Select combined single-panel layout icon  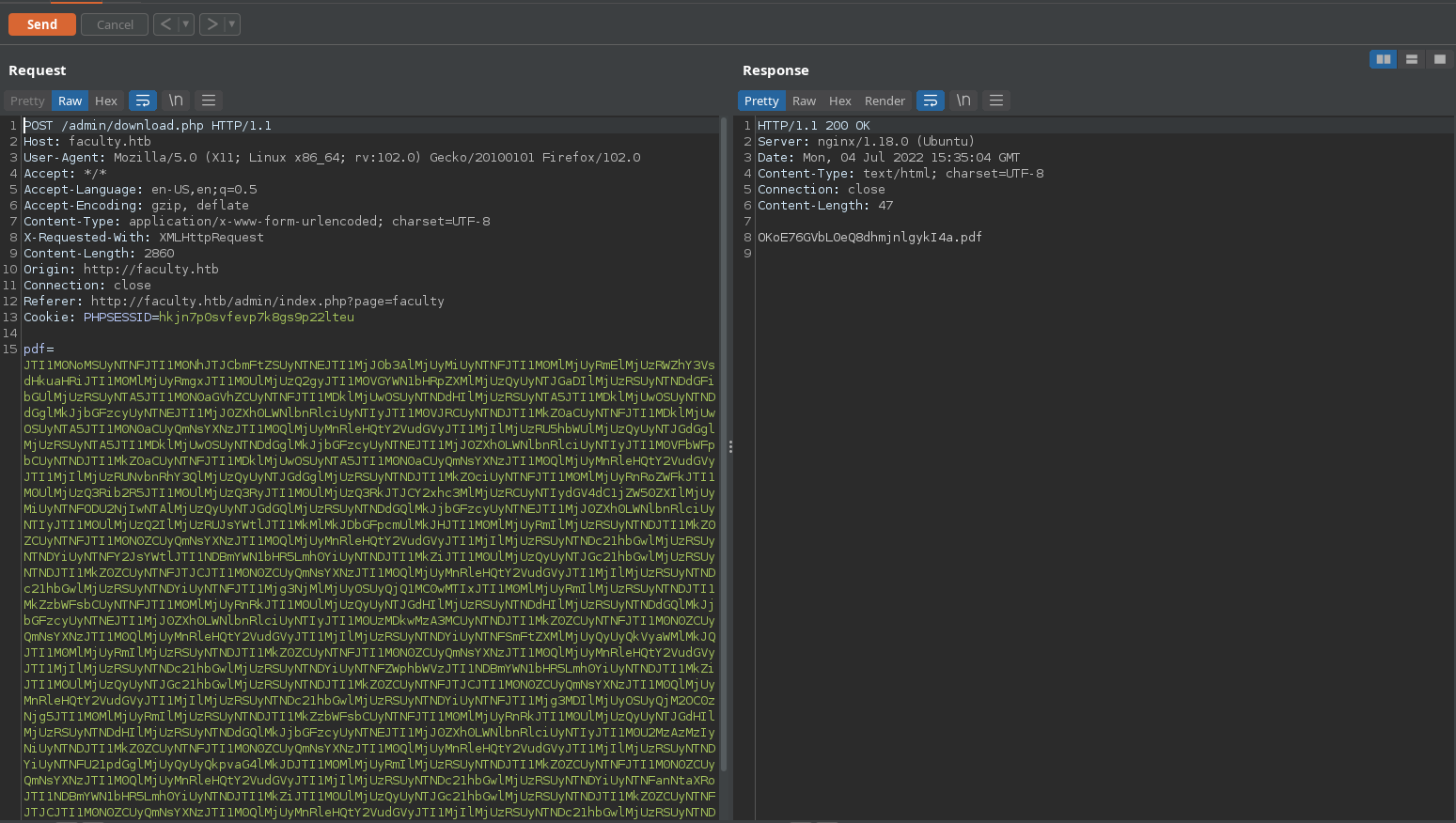[1439, 59]
